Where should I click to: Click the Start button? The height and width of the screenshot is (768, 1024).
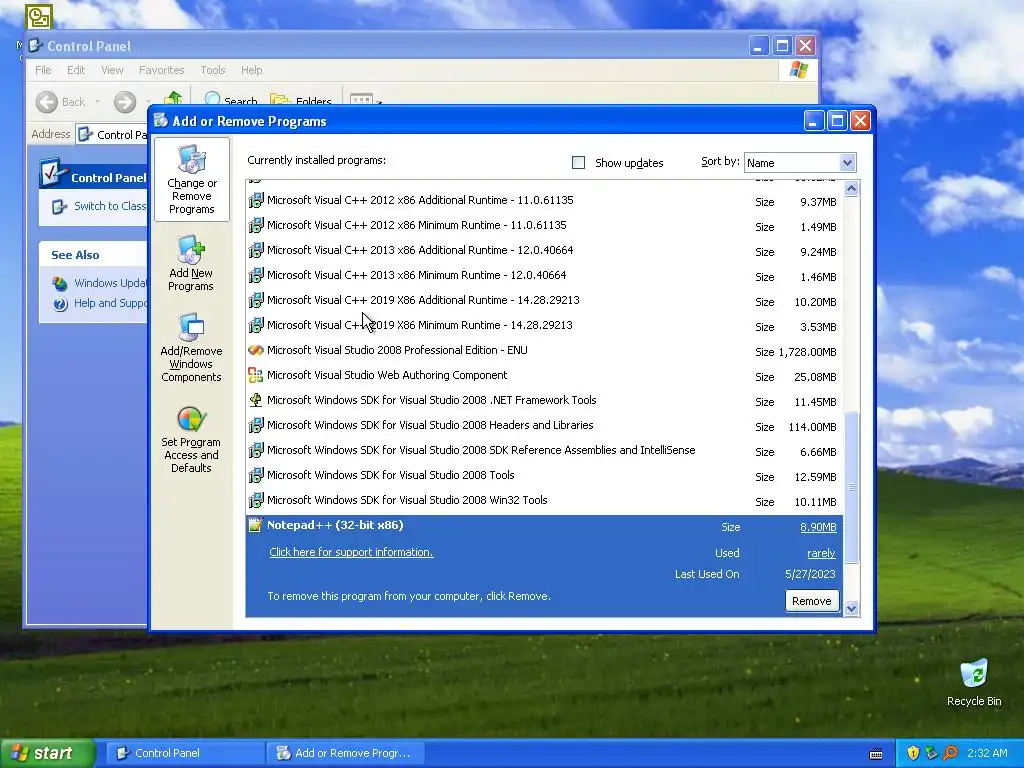tap(48, 754)
